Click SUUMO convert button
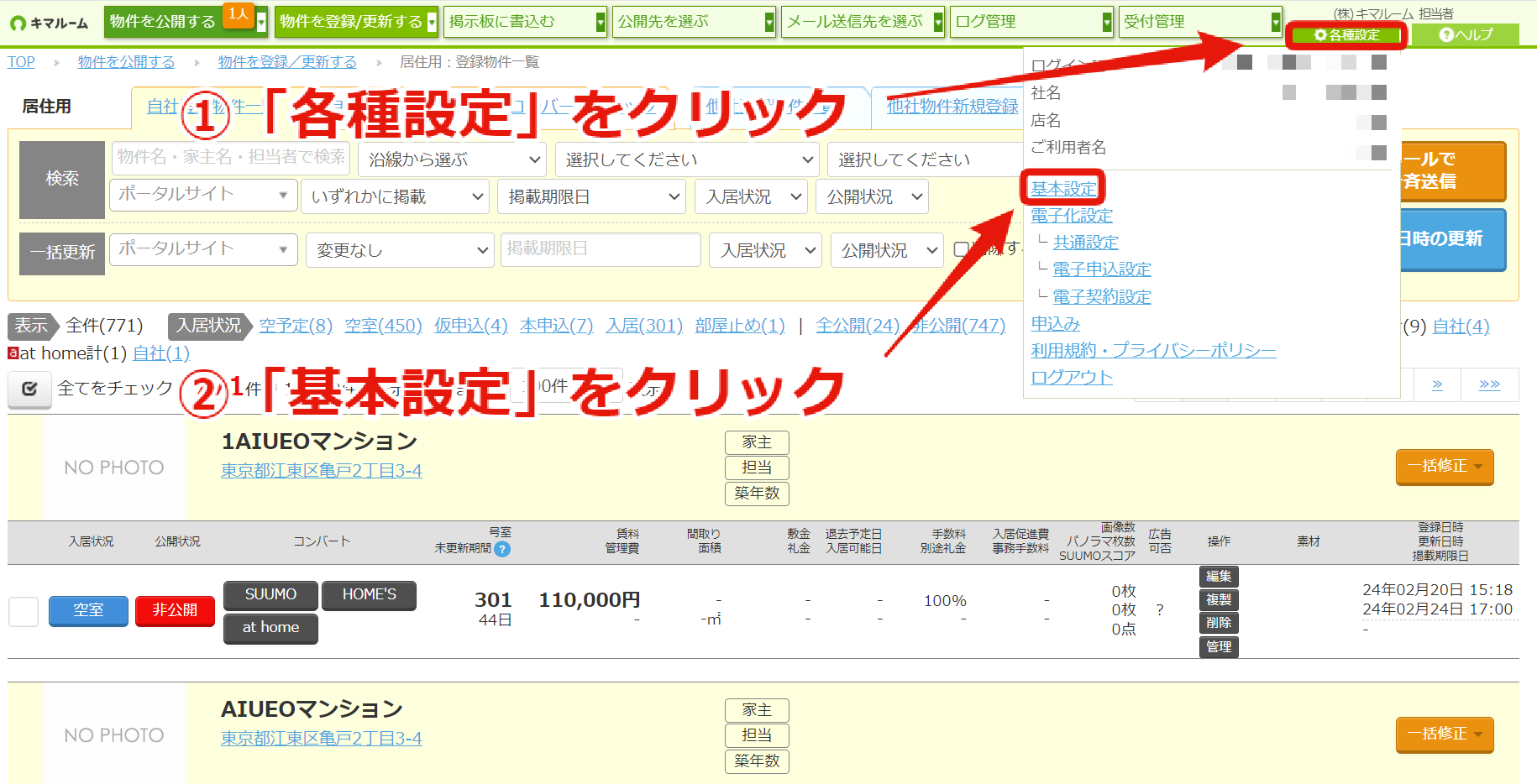 point(270,595)
